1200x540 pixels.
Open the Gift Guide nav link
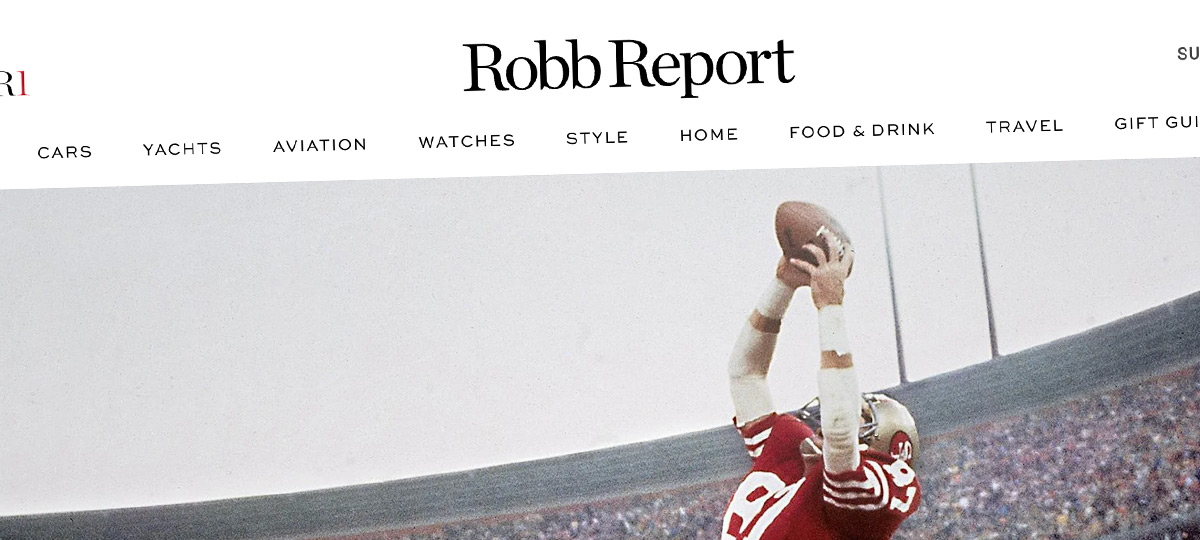pyautogui.click(x=1157, y=123)
